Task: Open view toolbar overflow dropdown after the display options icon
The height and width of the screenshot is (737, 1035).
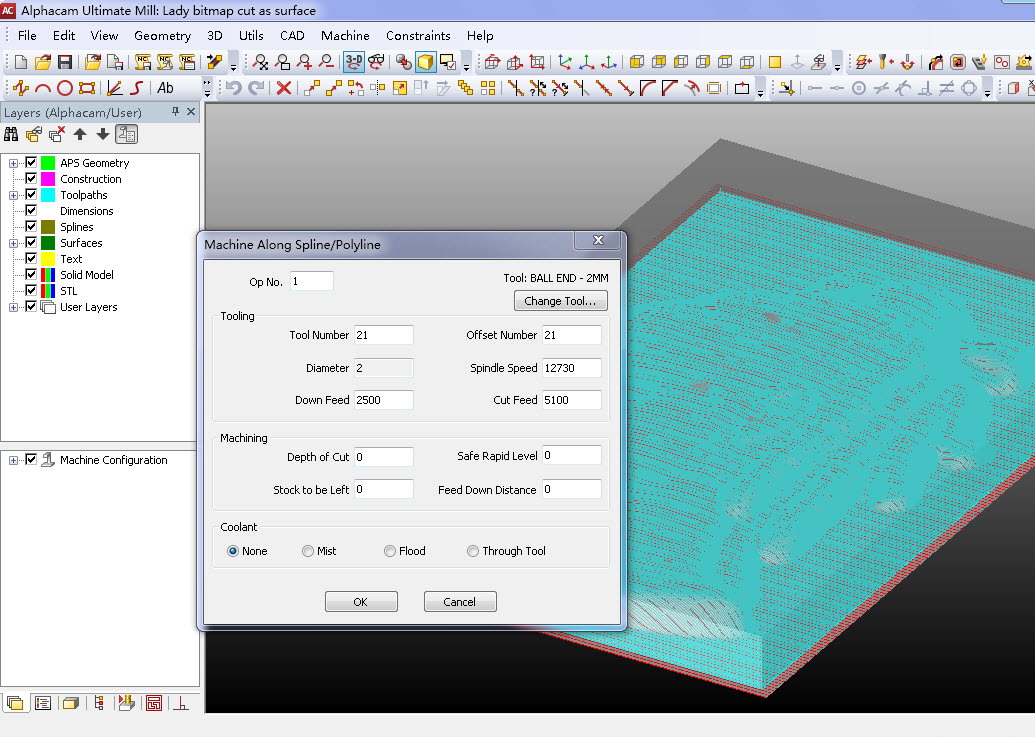Action: [x=466, y=63]
